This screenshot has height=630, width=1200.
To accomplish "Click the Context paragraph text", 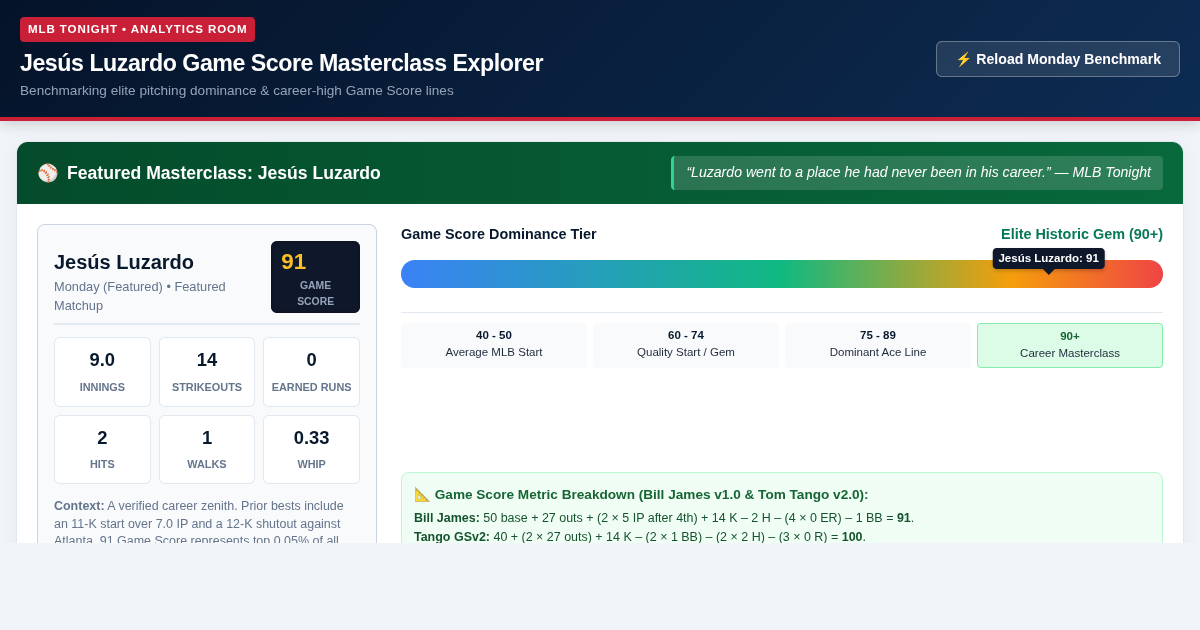I will pyautogui.click(x=199, y=520).
